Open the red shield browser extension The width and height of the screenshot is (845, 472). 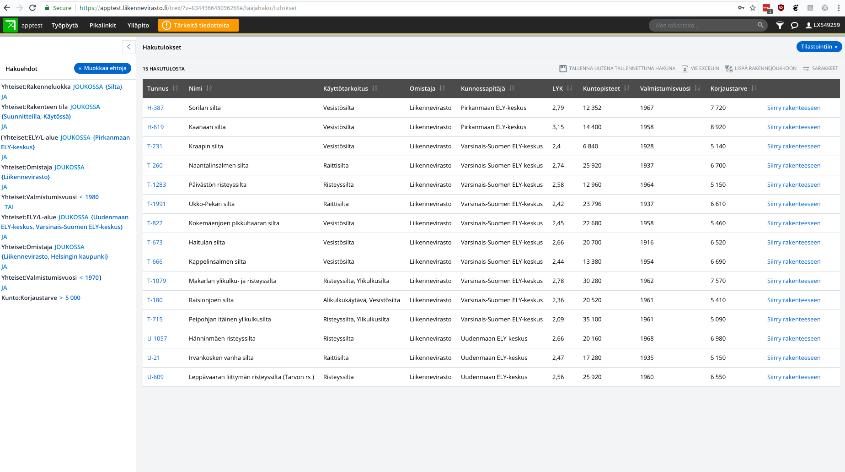781,8
